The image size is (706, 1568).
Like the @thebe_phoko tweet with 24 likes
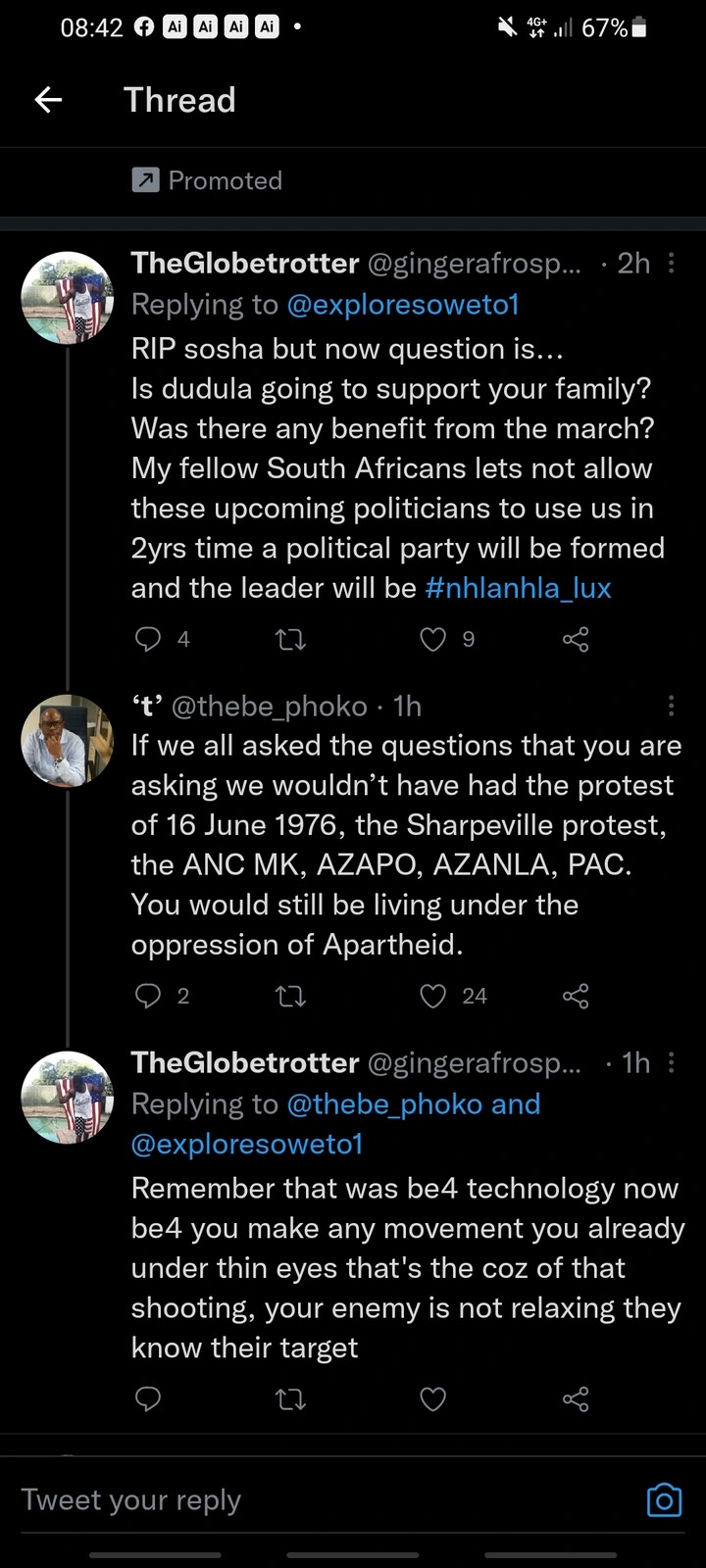point(433,997)
